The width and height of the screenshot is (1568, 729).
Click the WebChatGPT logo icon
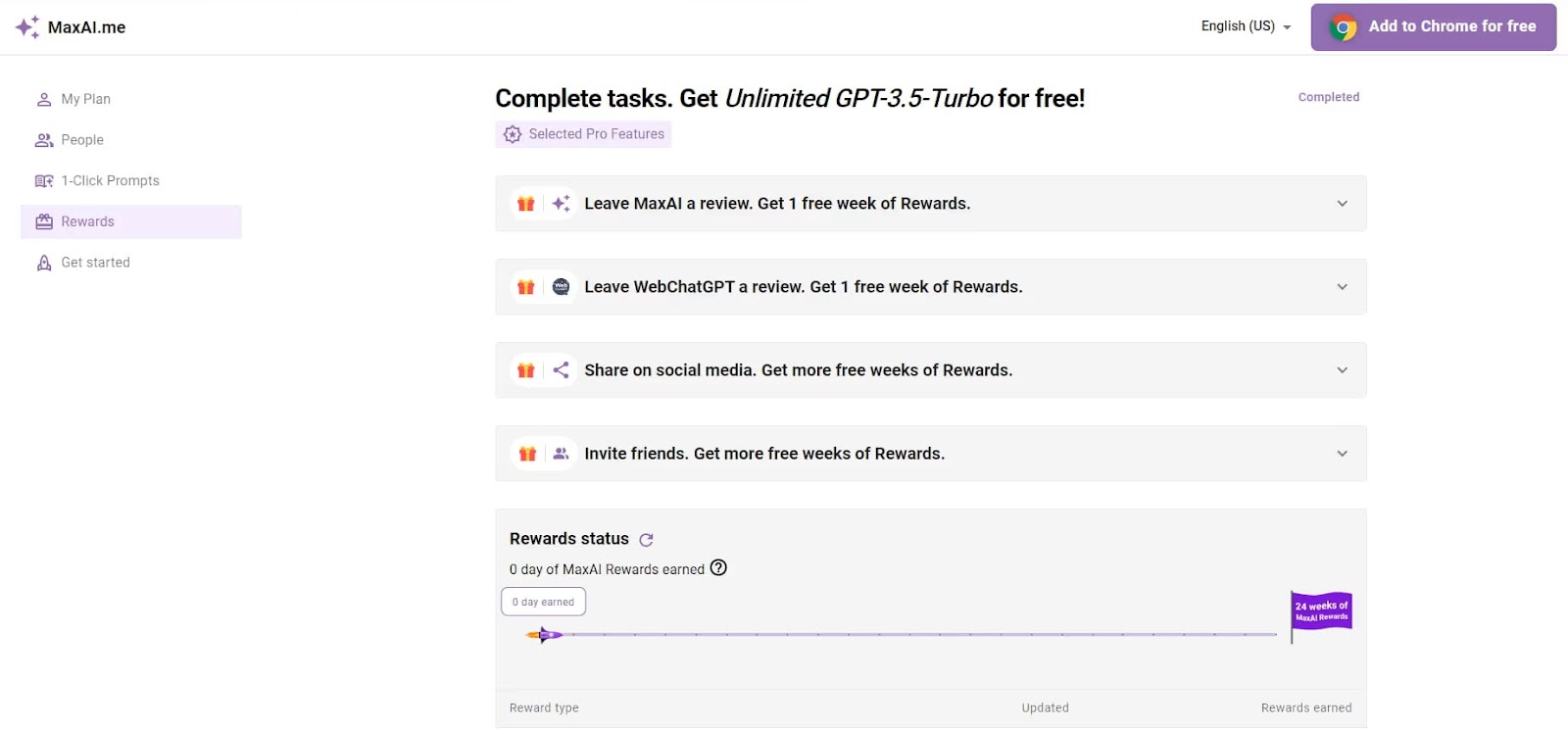[x=561, y=287]
